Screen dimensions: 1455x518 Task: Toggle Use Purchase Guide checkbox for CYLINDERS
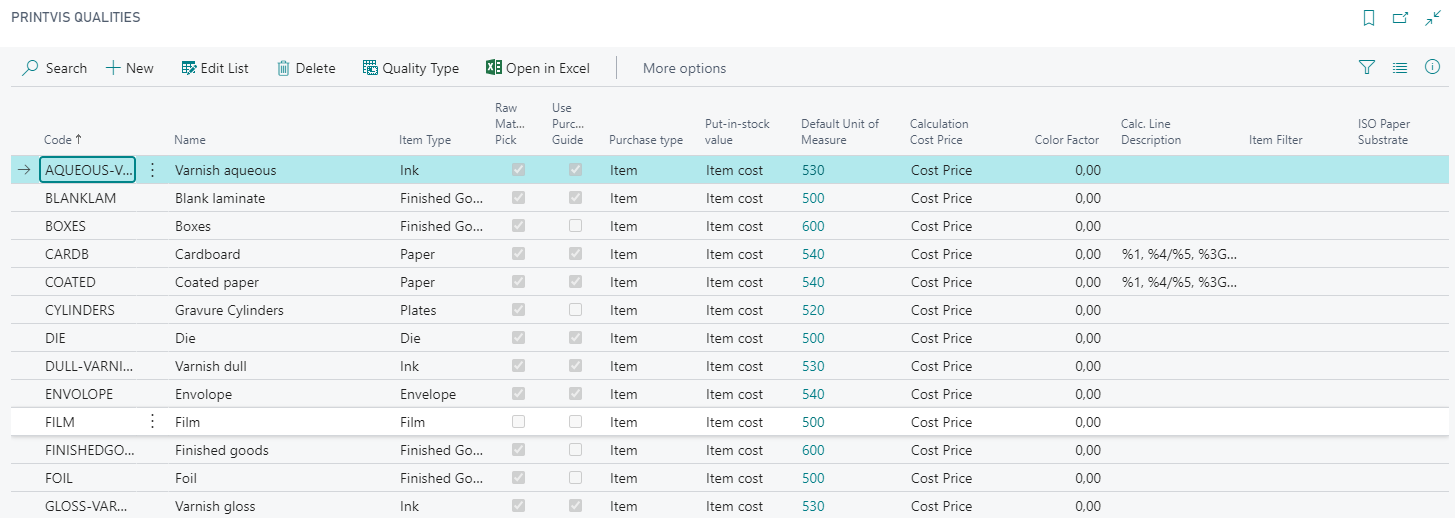pyautogui.click(x=575, y=310)
